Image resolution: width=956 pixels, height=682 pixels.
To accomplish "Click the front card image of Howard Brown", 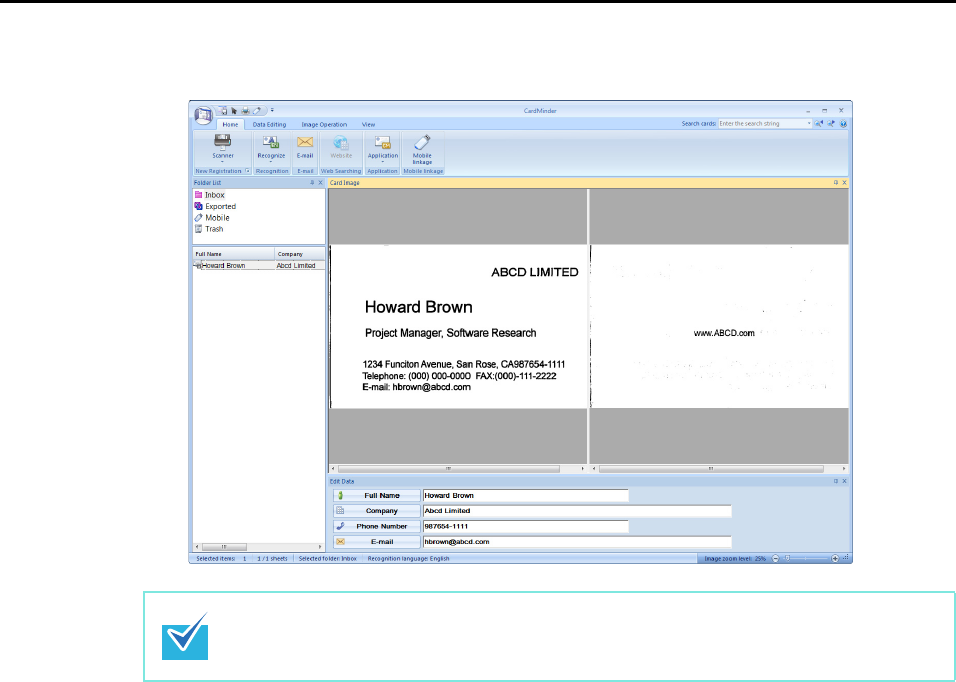I will tap(458, 327).
